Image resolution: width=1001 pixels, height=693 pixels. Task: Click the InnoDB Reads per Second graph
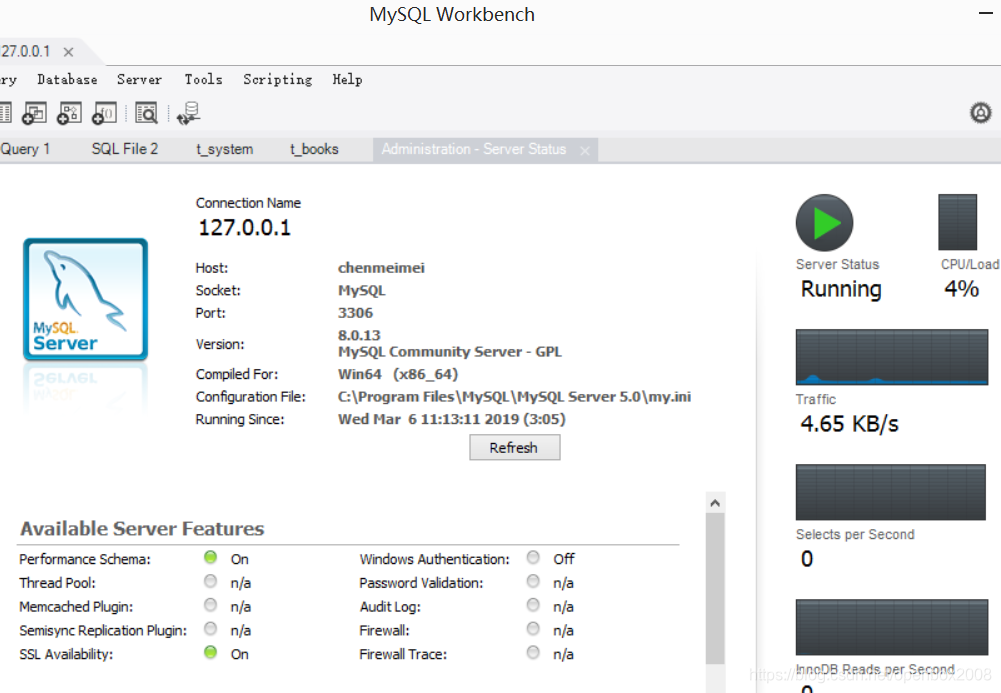[x=892, y=627]
